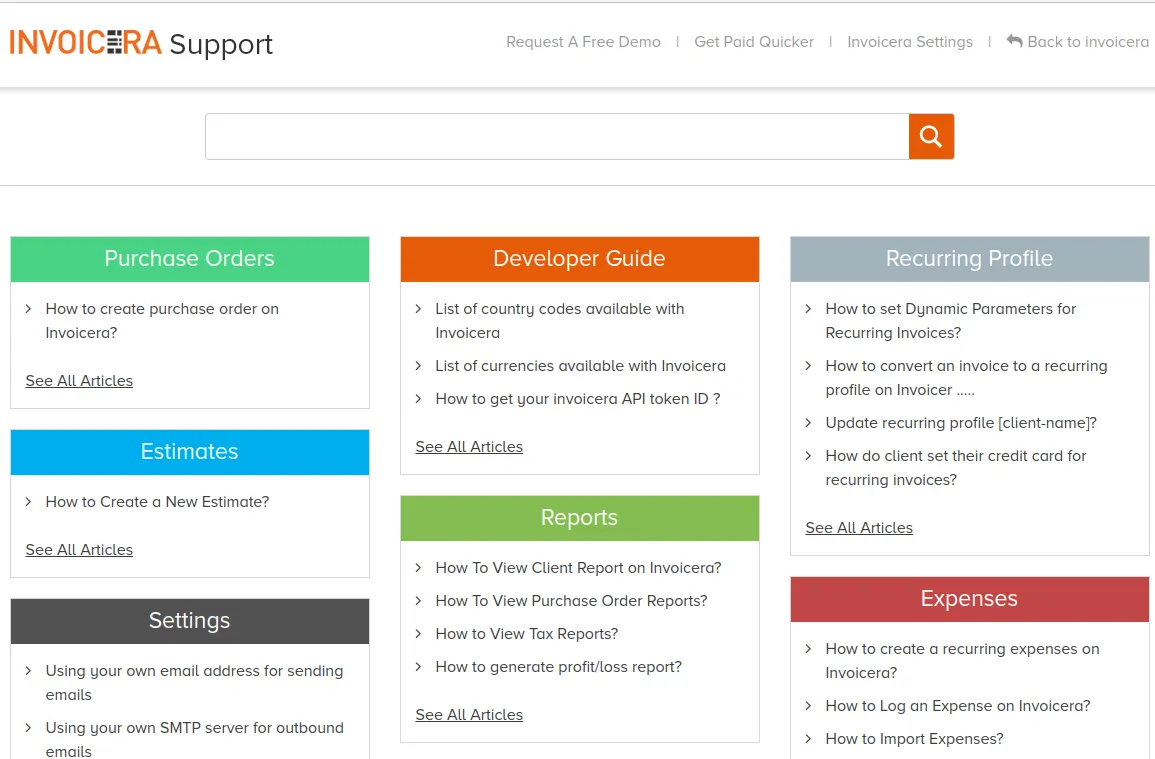Open How to Create a New Estimate

[158, 502]
